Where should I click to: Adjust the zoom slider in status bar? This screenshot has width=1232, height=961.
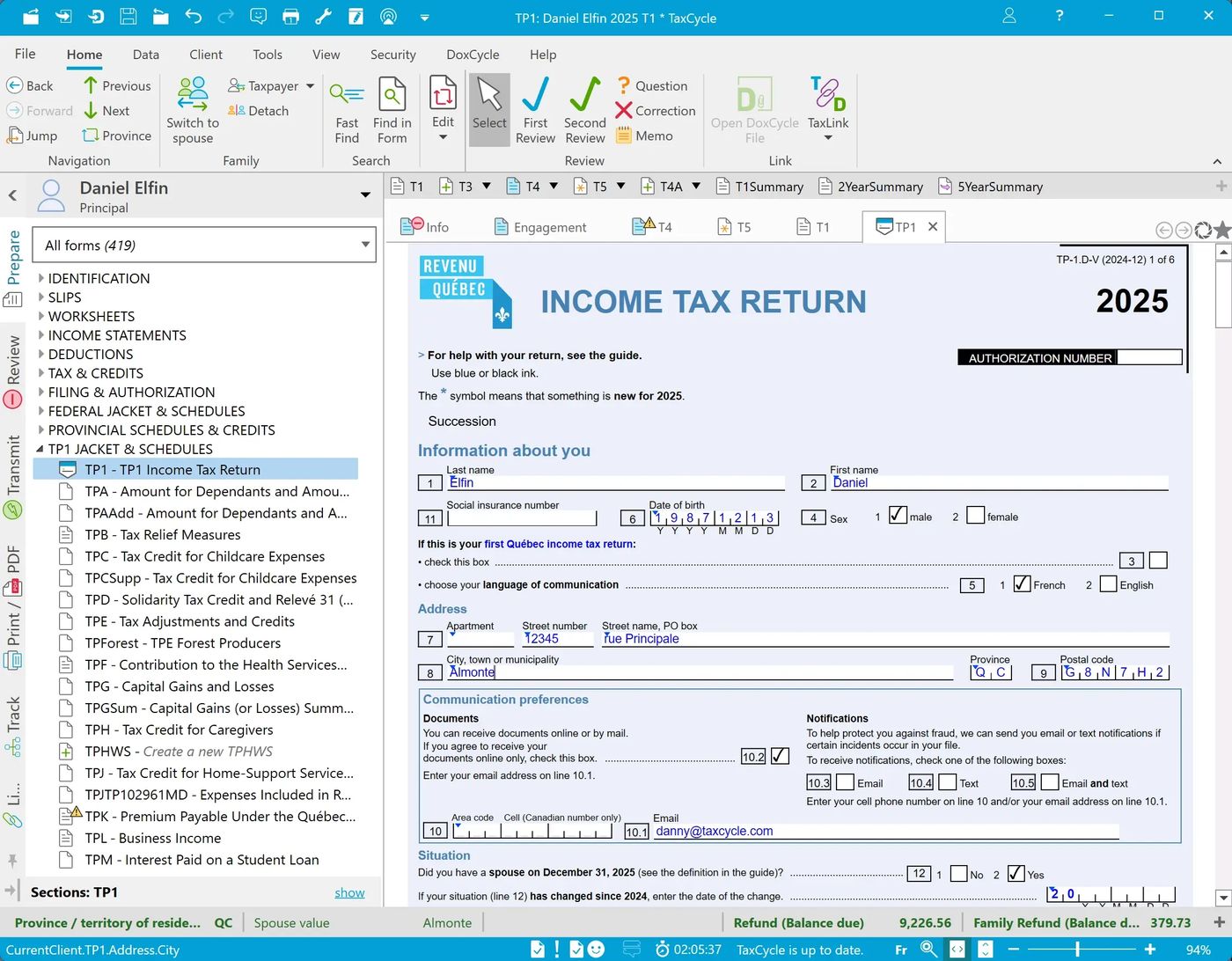[1078, 950]
